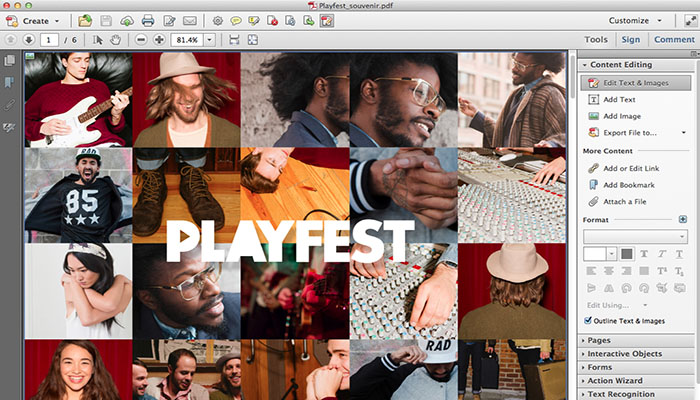
Task: Uncheck Outline Text & Images checkbox
Action: [588, 320]
